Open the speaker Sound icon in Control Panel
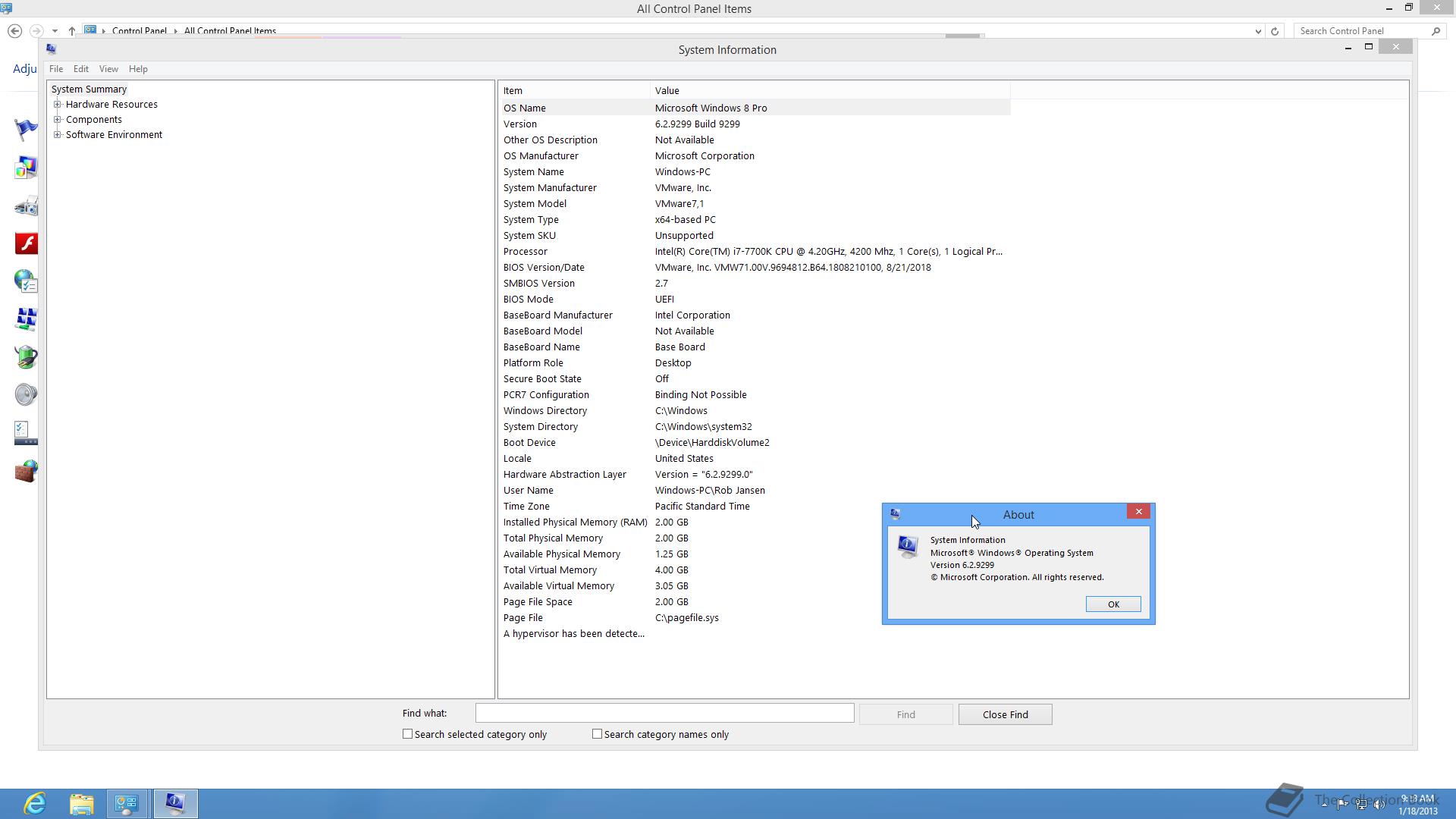The width and height of the screenshot is (1456, 819). [x=26, y=395]
